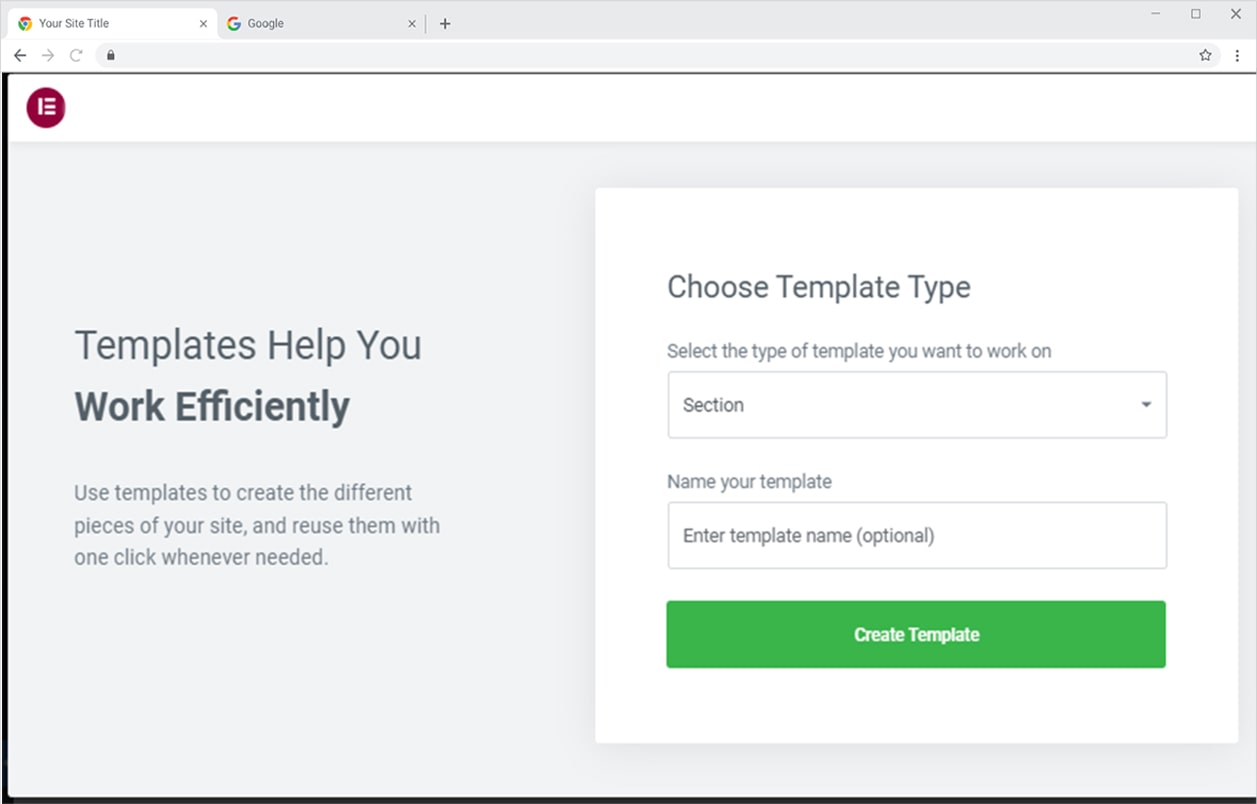Close the Chrome window
This screenshot has width=1257, height=804.
click(1235, 14)
